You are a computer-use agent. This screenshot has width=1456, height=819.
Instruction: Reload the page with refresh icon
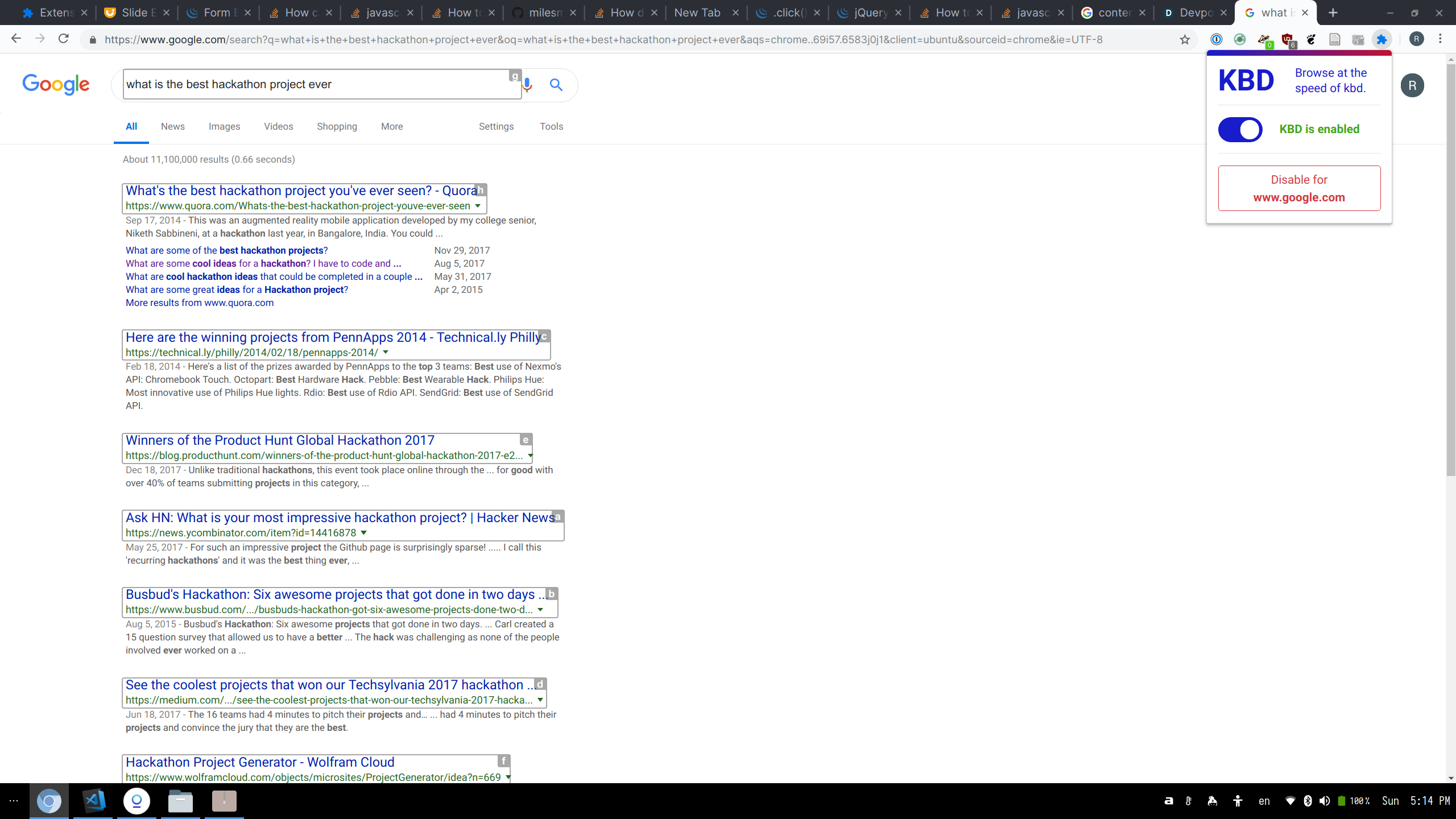(x=64, y=39)
